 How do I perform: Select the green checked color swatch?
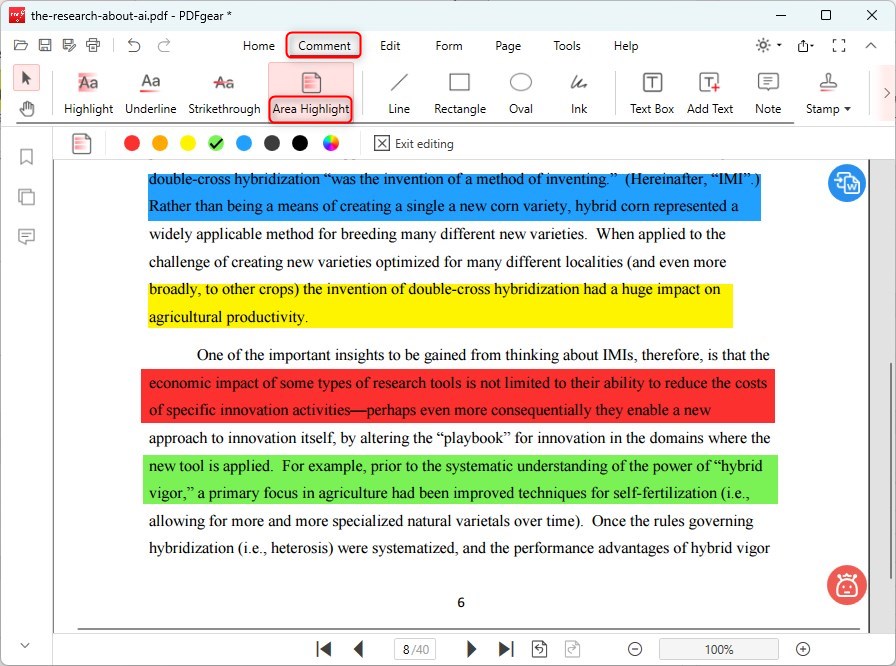pyautogui.click(x=216, y=143)
